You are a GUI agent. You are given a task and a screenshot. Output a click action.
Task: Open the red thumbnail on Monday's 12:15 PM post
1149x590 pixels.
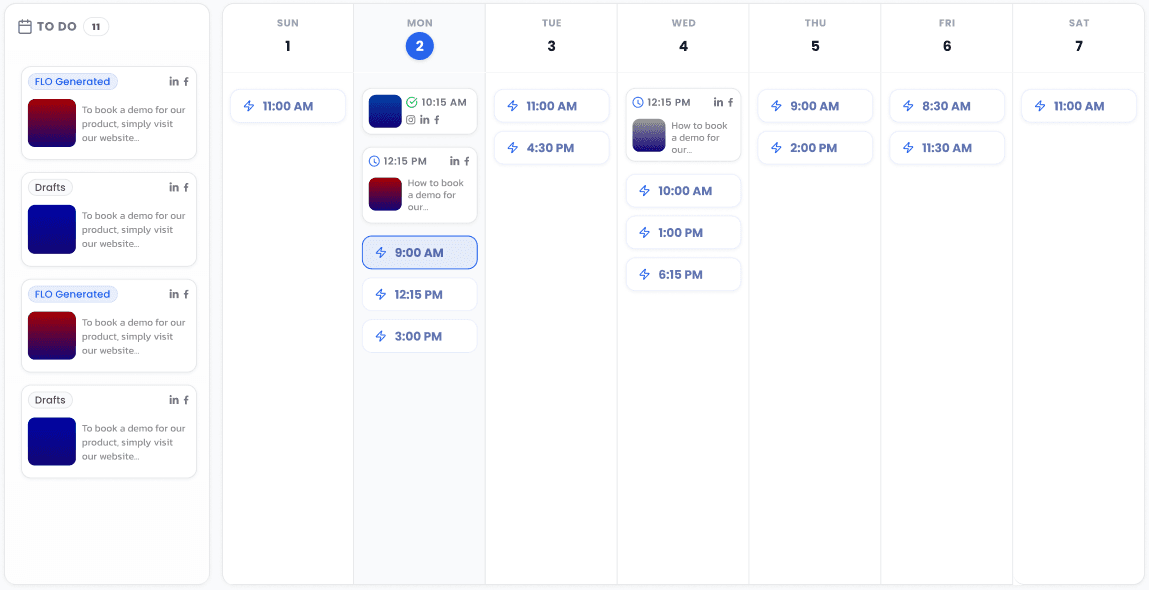[385, 194]
